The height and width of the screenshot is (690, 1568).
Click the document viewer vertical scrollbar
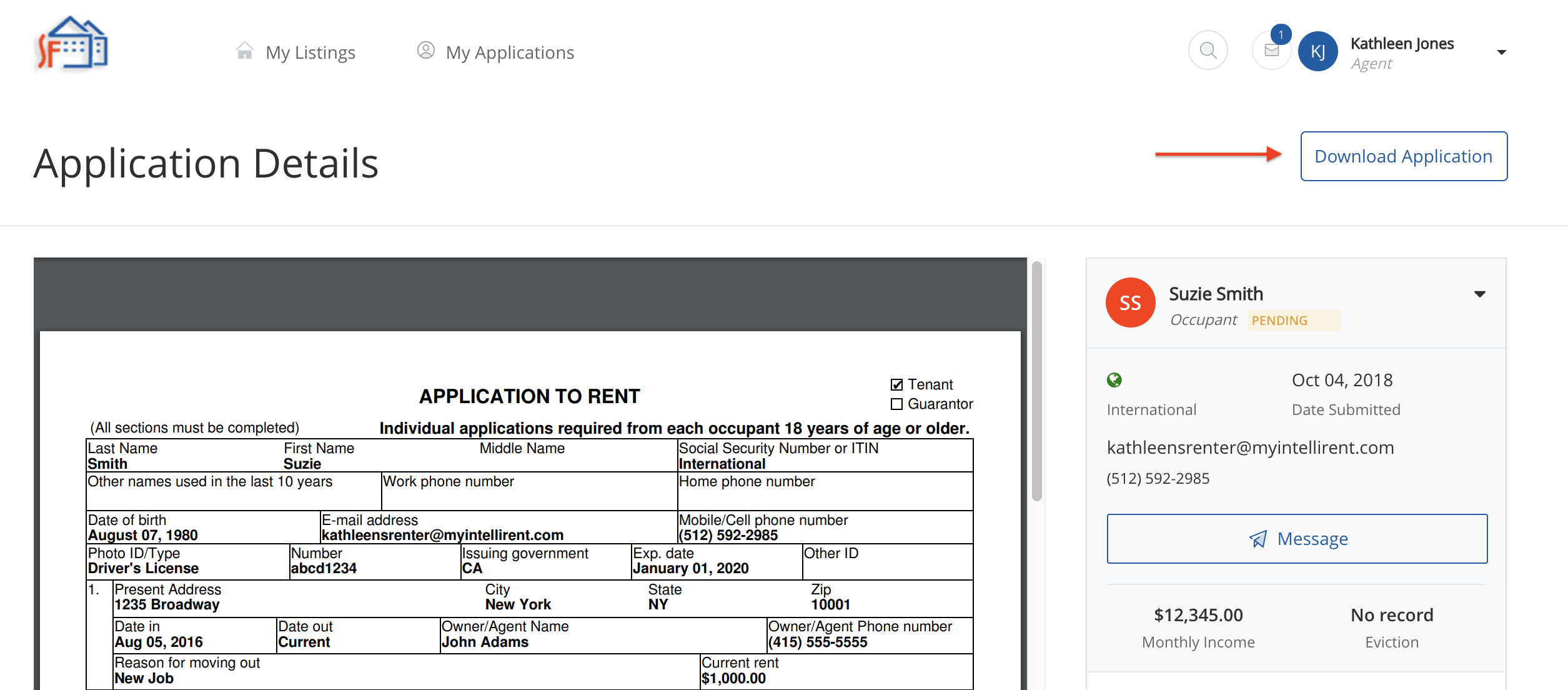pos(1036,381)
